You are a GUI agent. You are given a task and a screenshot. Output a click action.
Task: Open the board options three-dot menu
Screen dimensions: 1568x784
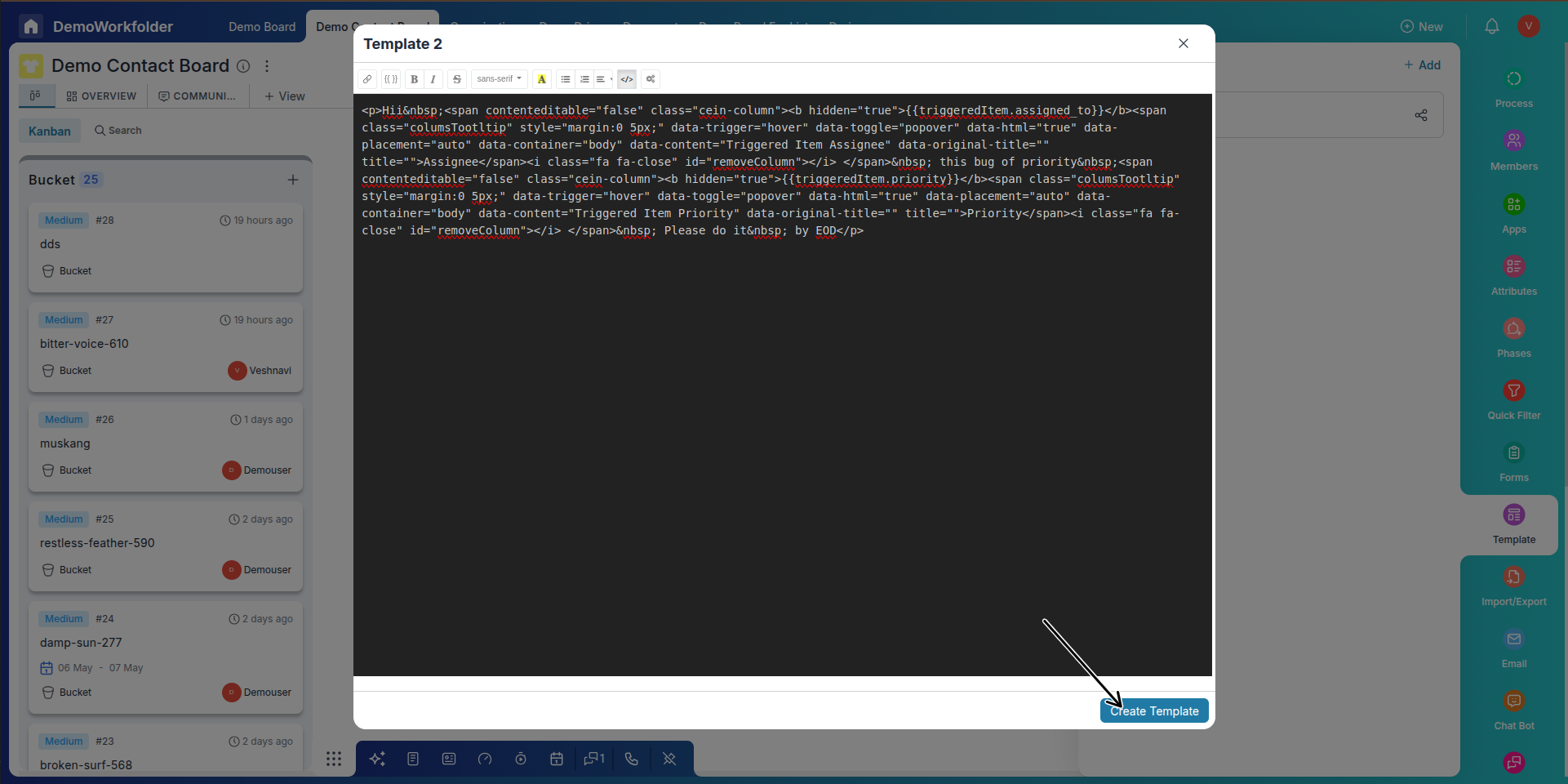(267, 66)
